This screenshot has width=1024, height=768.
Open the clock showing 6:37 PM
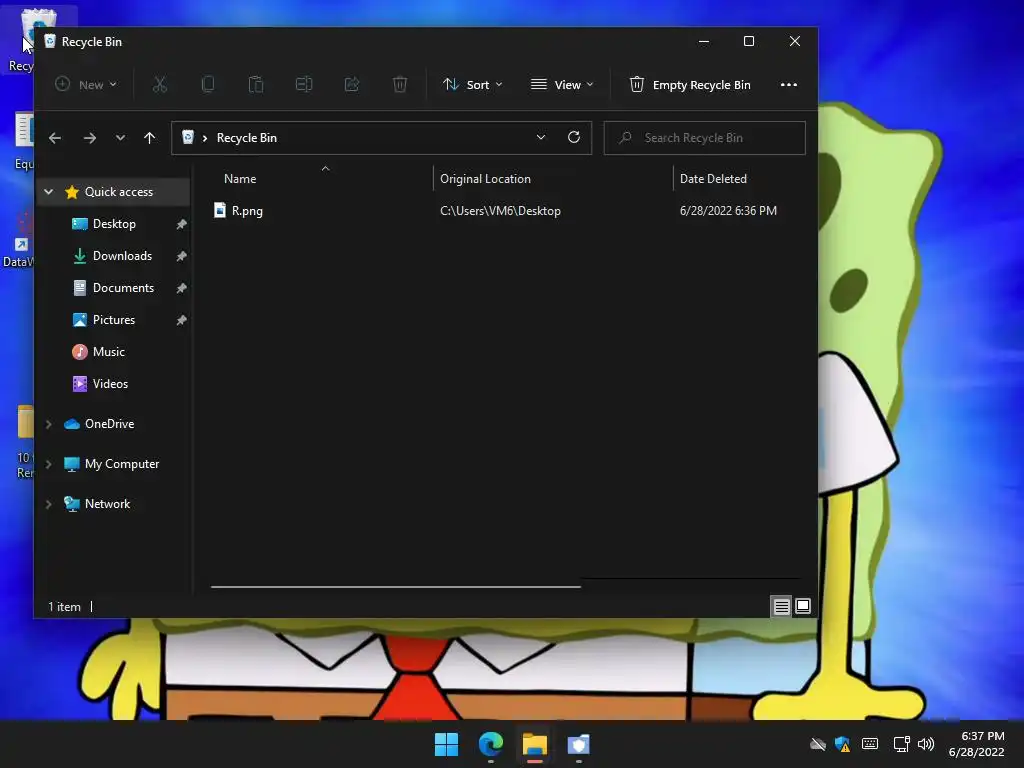[976, 744]
